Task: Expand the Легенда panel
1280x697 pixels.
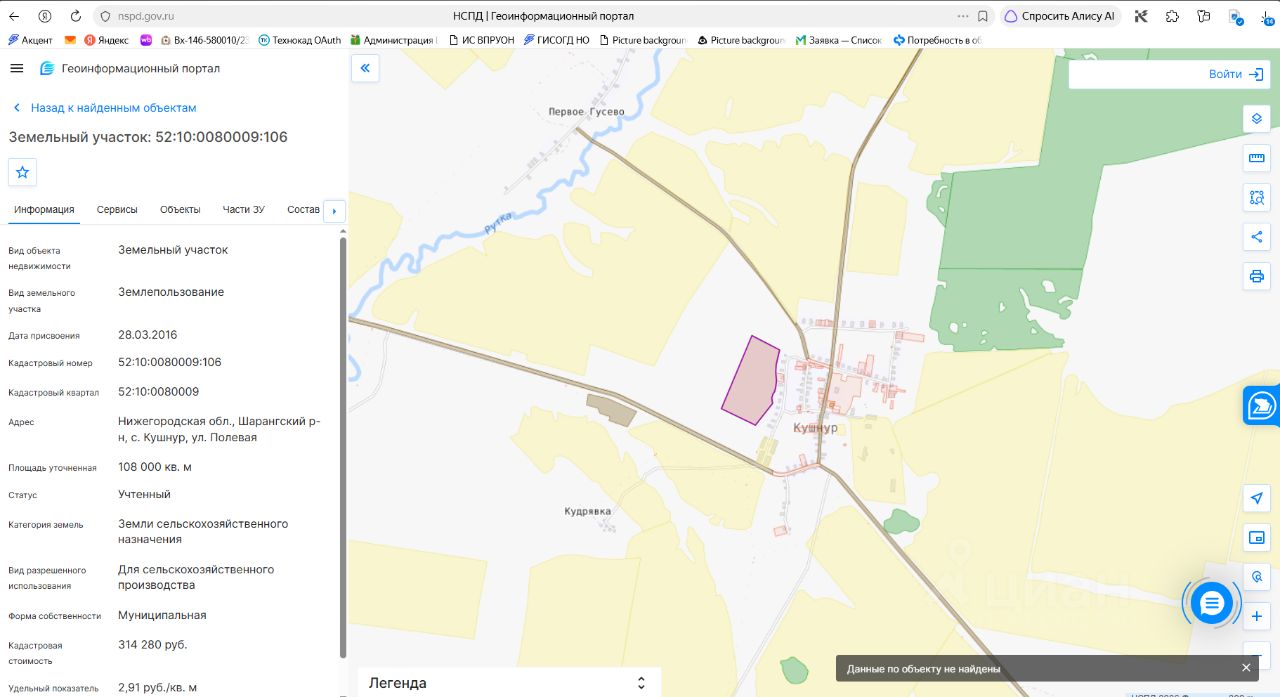Action: pyautogui.click(x=509, y=683)
